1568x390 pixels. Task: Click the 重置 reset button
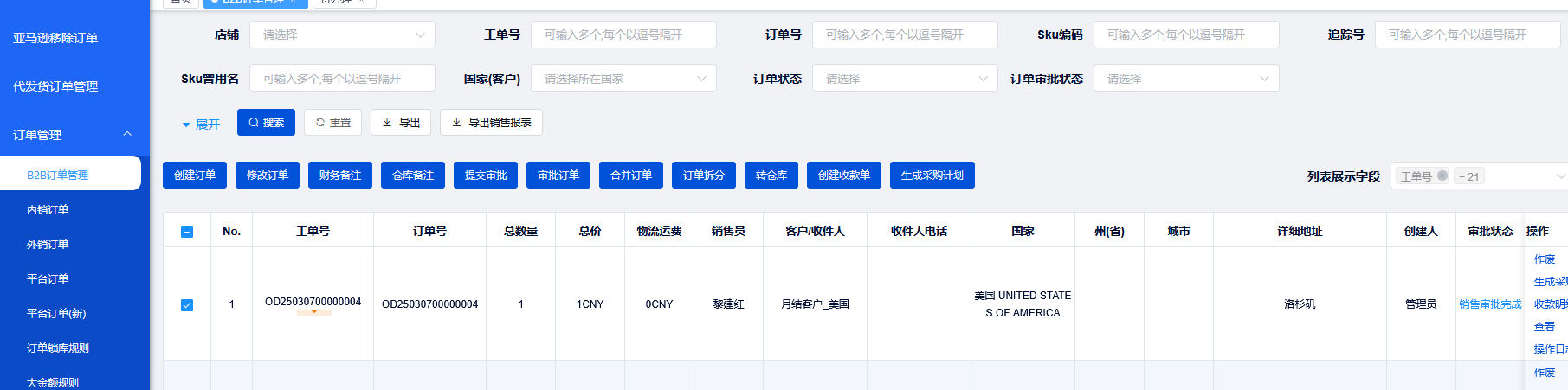[333, 123]
